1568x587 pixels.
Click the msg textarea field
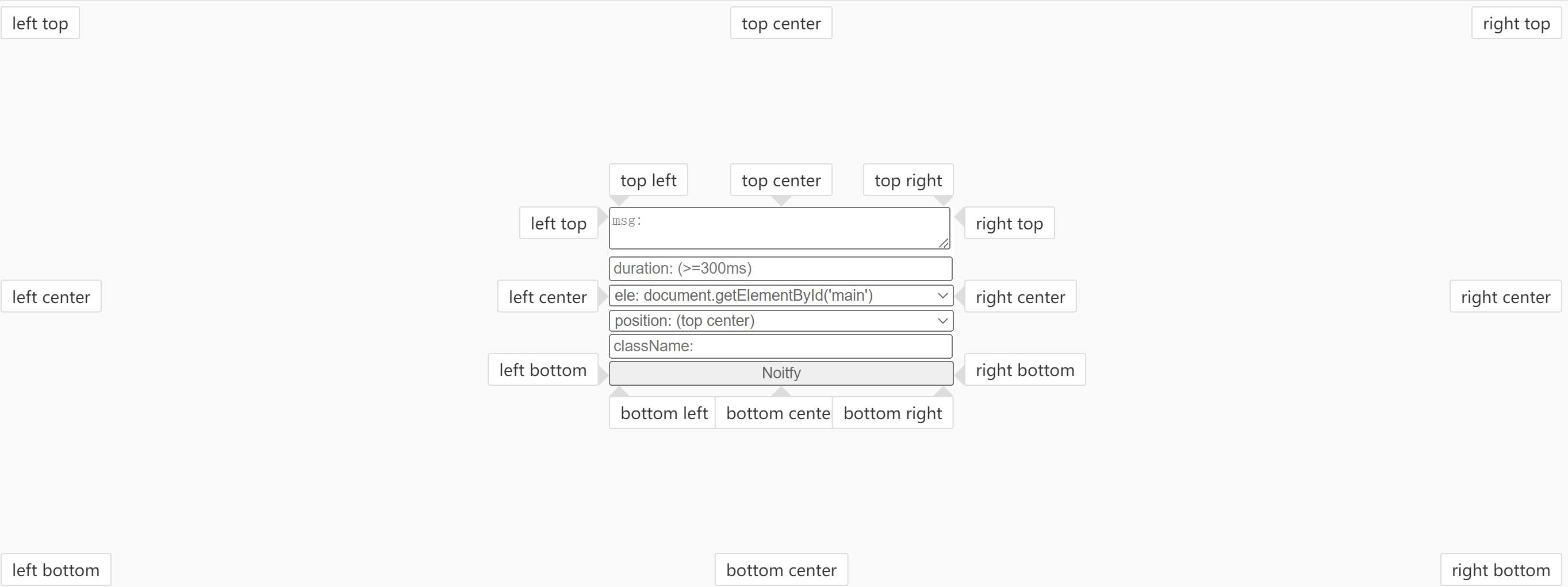(x=779, y=228)
